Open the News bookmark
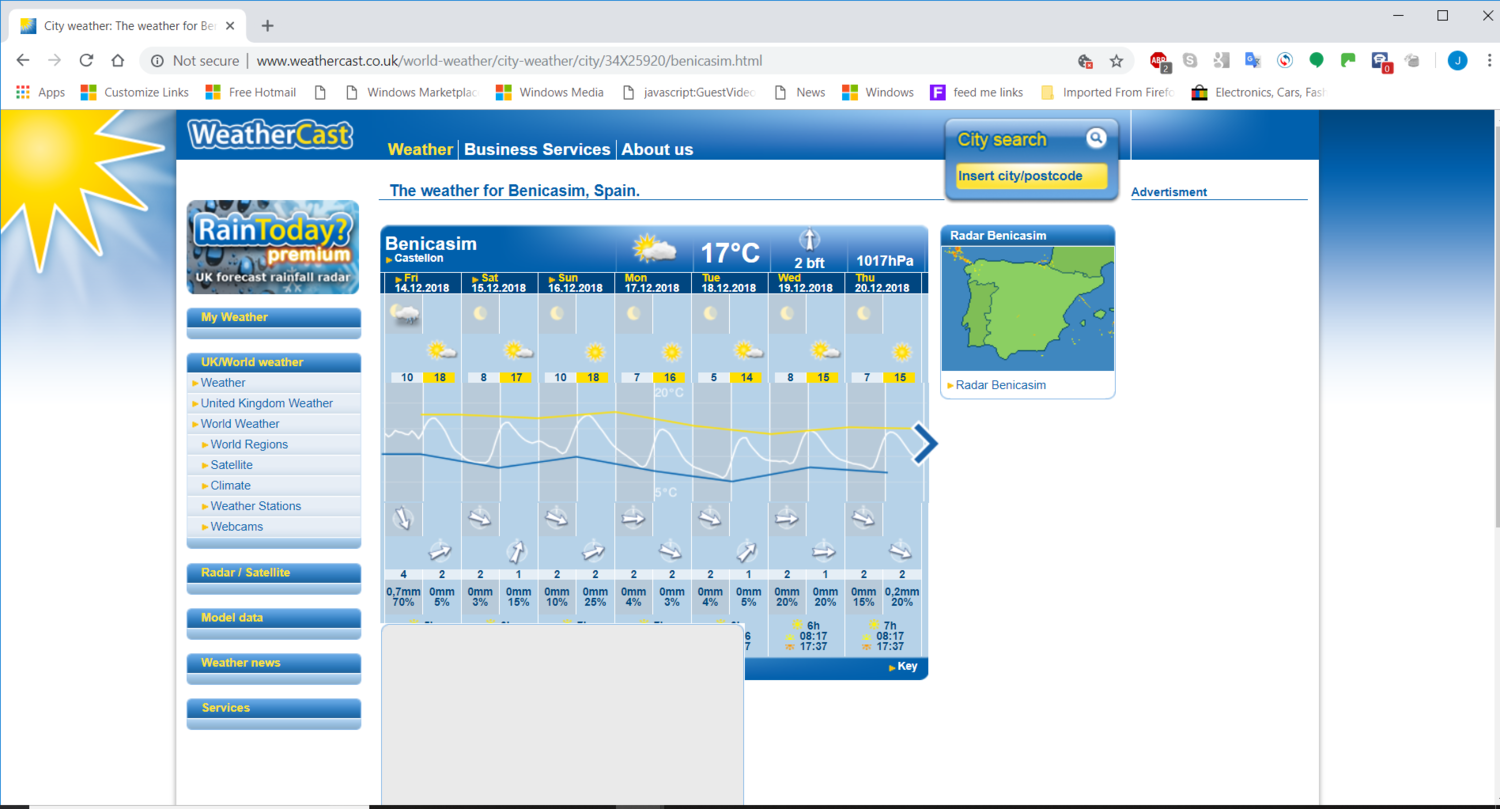The width and height of the screenshot is (1500, 809). click(x=800, y=92)
